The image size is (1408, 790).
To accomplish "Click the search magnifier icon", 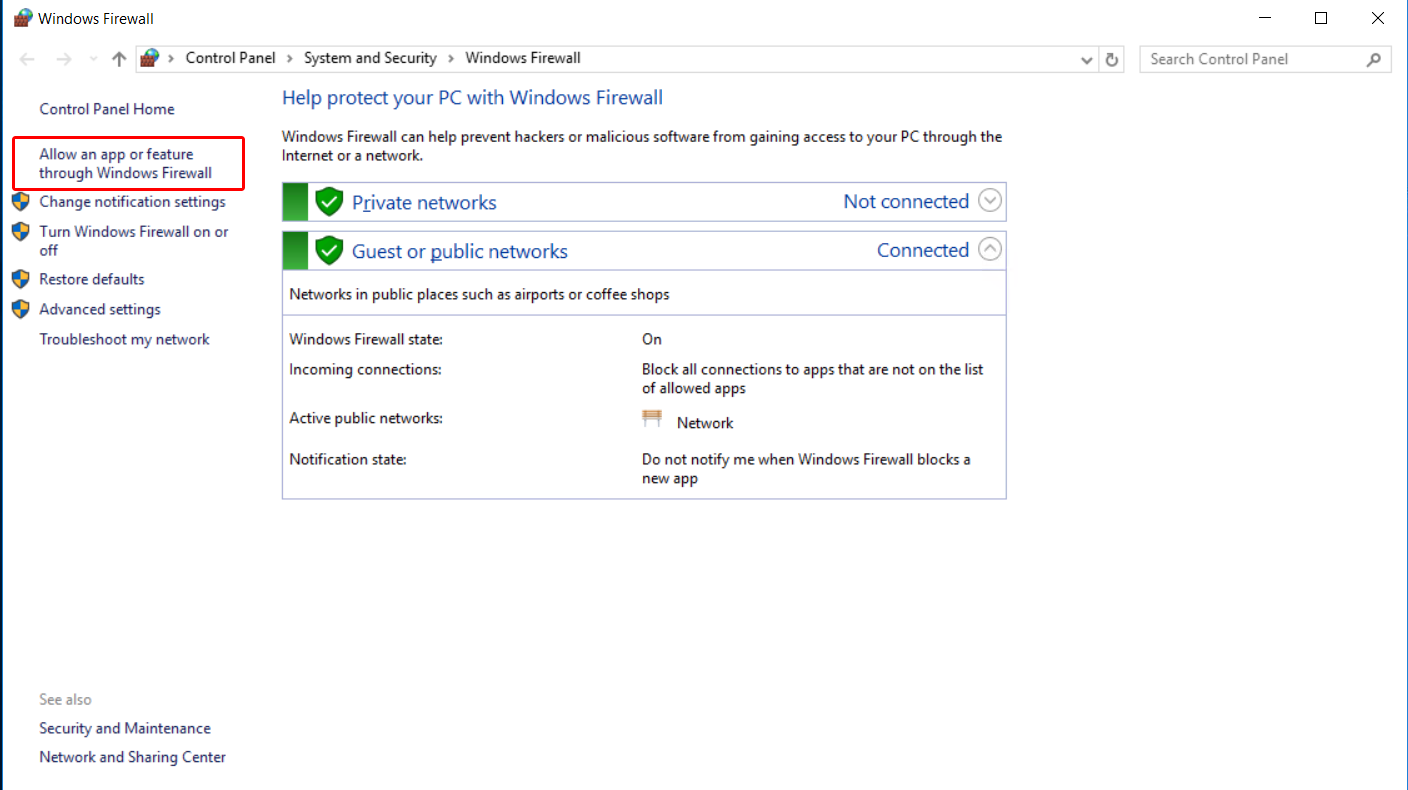I will click(x=1374, y=59).
